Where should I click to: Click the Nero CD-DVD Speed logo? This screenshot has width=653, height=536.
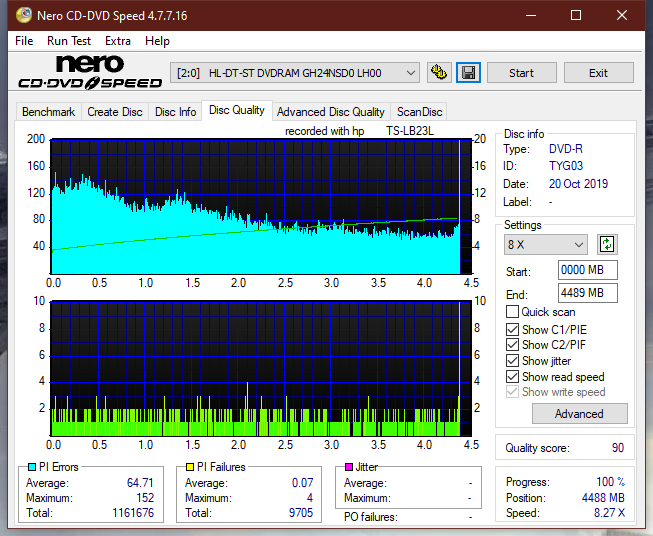point(90,72)
